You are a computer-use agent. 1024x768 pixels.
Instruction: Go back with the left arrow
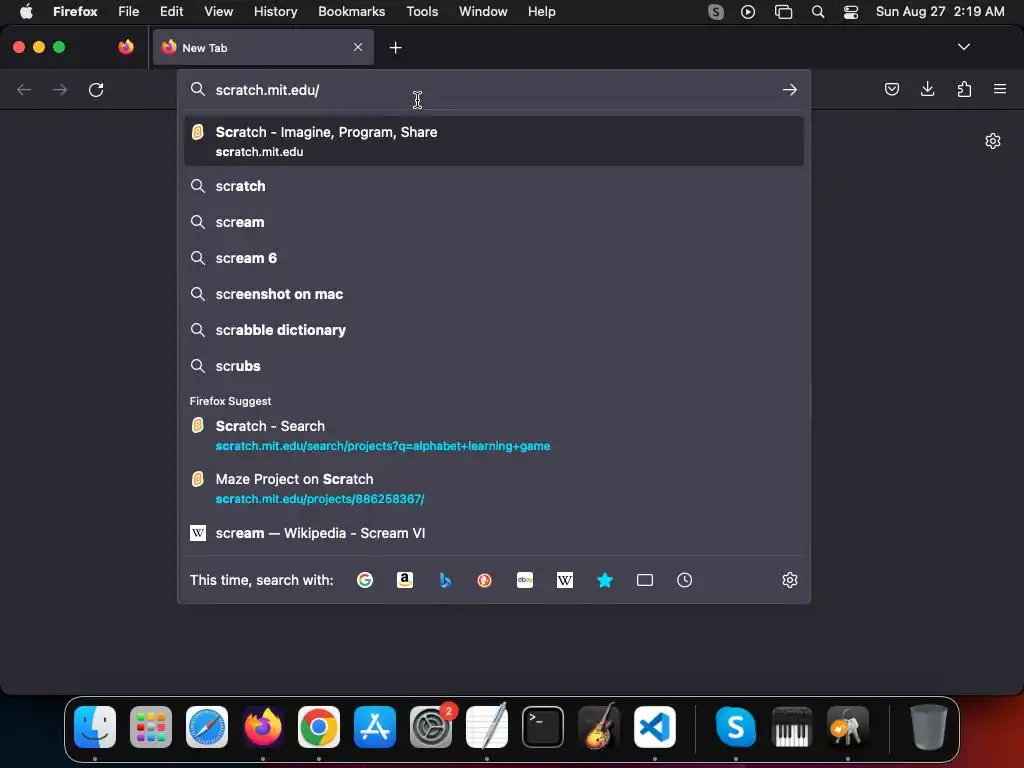tap(24, 89)
